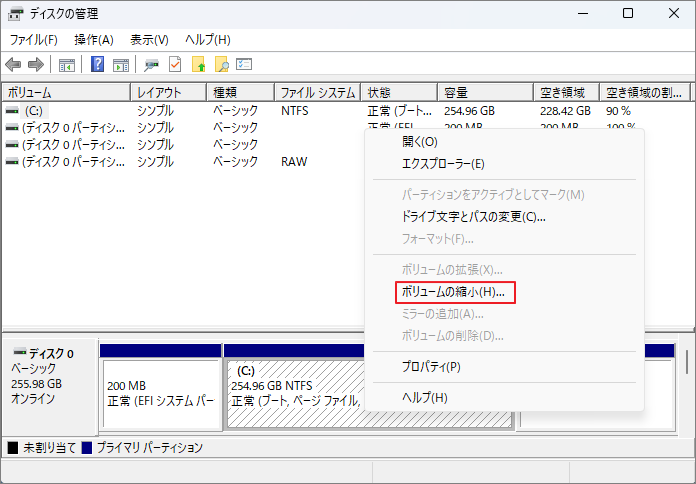Select プロパティ(P) in the context menu
The height and width of the screenshot is (484, 696).
pyautogui.click(x=504, y=367)
